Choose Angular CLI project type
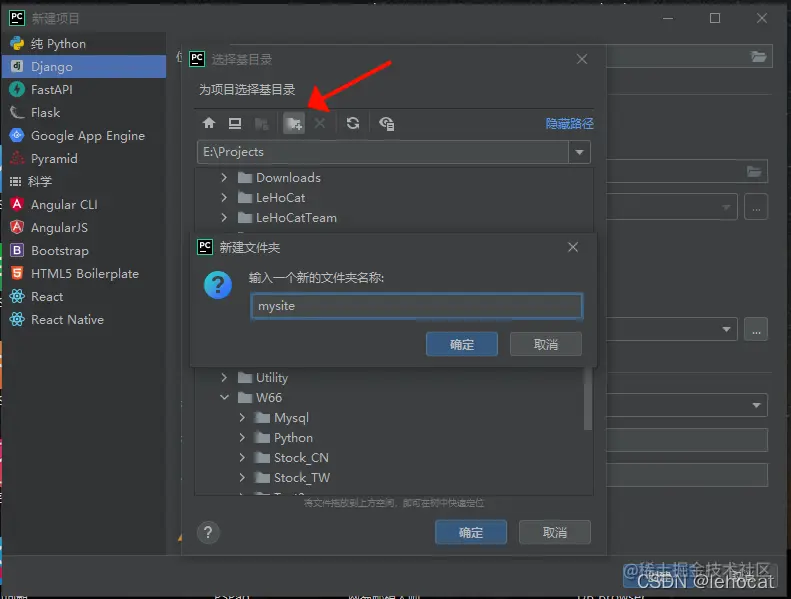Image resolution: width=791 pixels, height=599 pixels. point(84,204)
